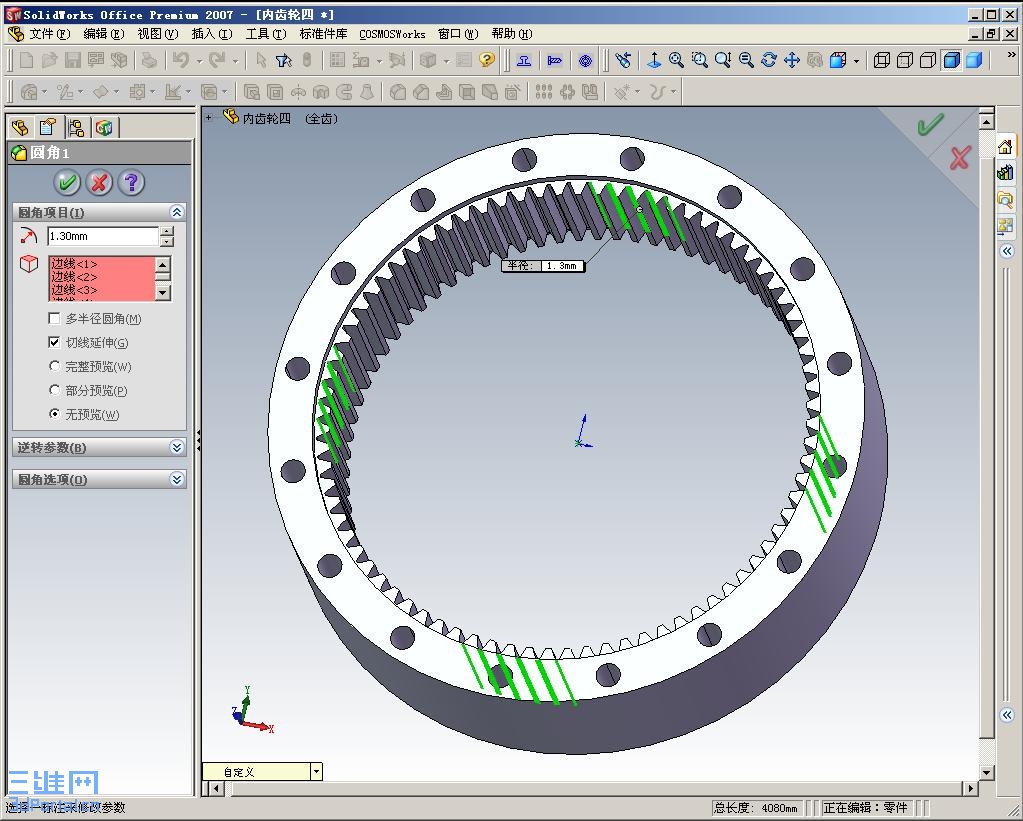
Task: Switch to Shaded With Edges display
Action: click(951, 61)
